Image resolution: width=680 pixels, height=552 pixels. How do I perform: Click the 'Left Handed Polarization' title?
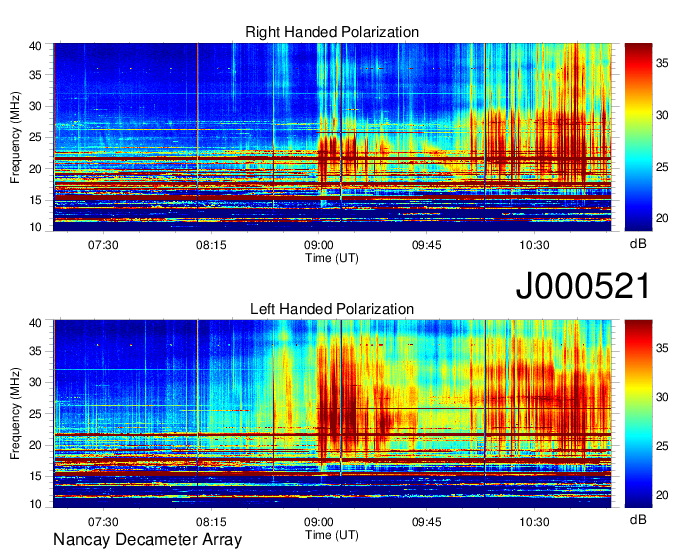point(332,309)
